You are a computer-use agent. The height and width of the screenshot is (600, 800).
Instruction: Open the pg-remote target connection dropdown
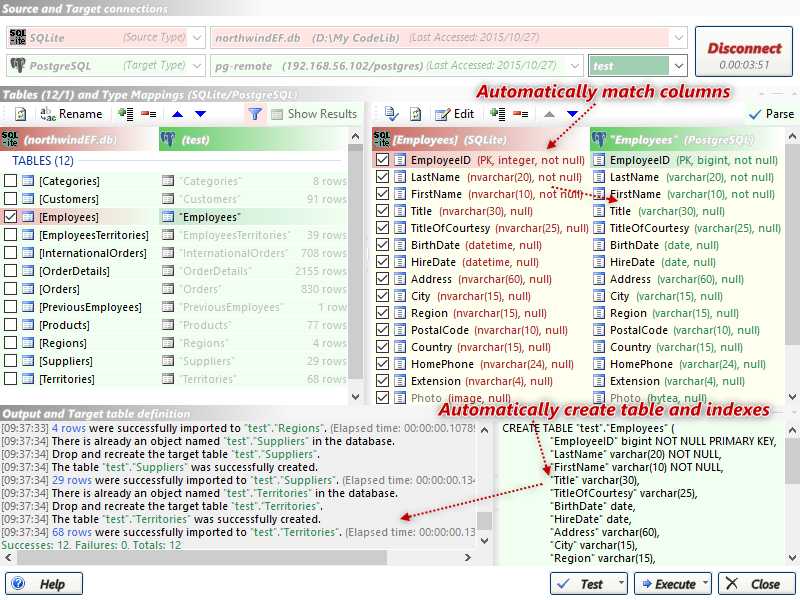574,65
